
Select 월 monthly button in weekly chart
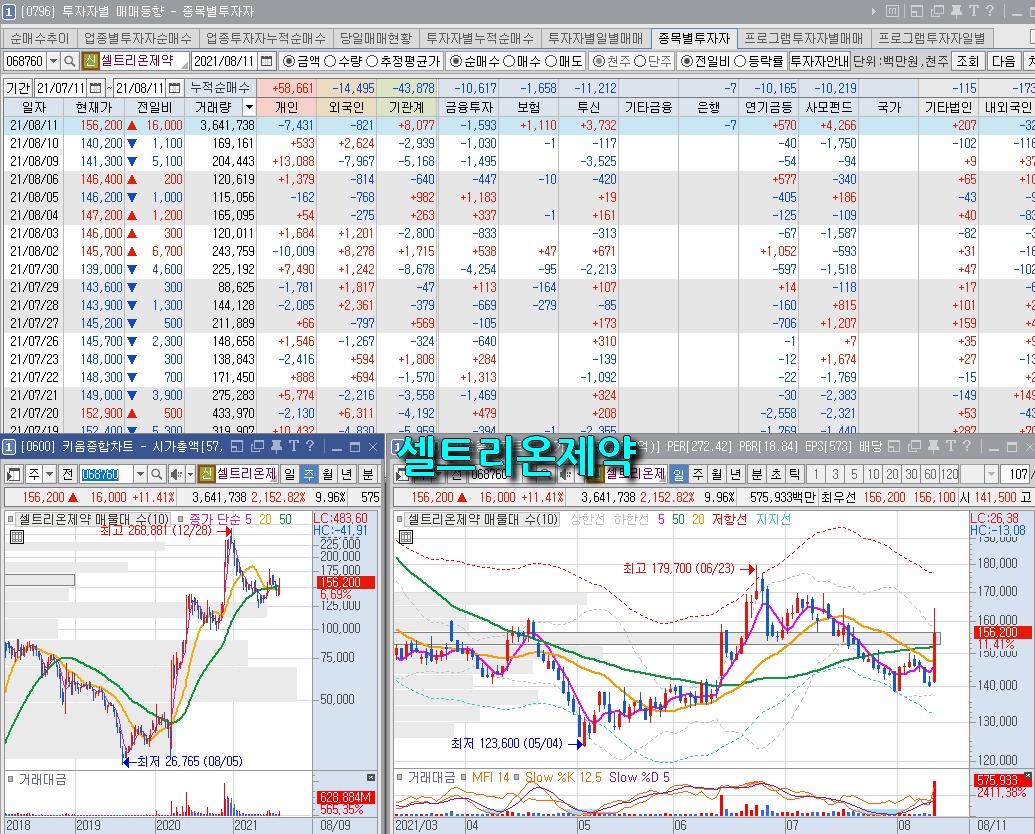(x=328, y=474)
